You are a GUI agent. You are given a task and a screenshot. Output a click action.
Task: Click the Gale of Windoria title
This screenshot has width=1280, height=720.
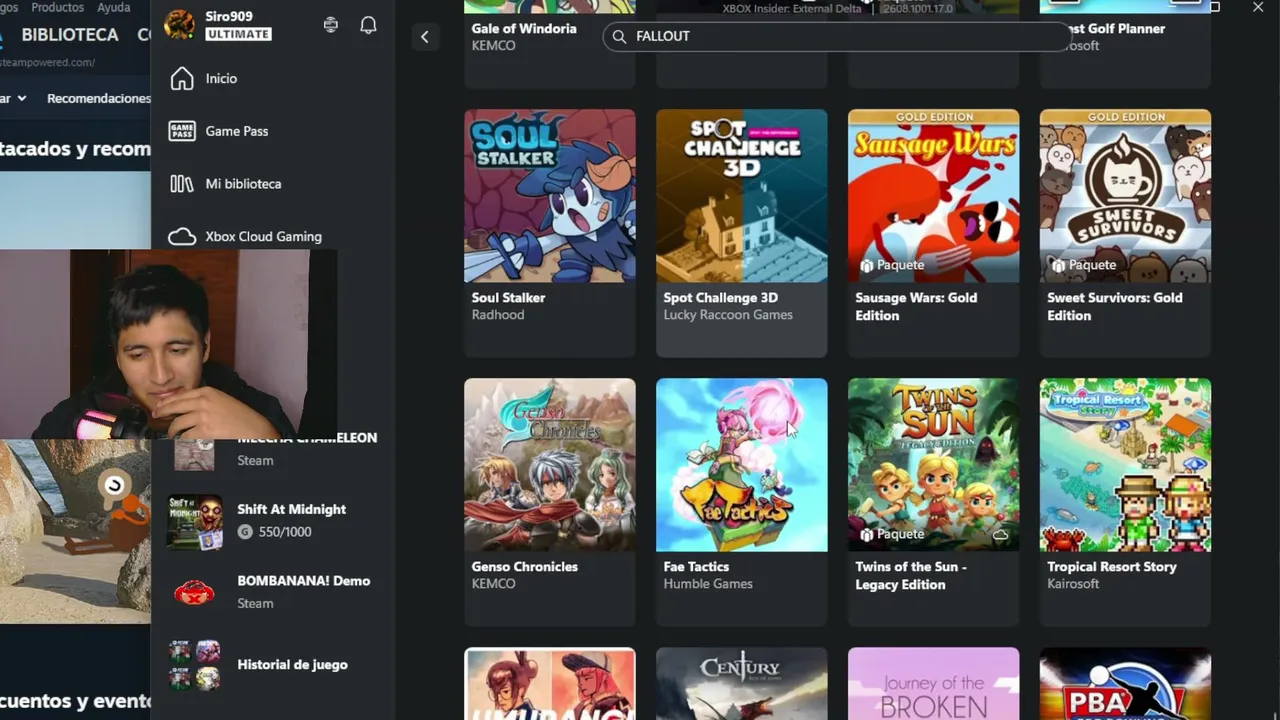click(x=524, y=29)
